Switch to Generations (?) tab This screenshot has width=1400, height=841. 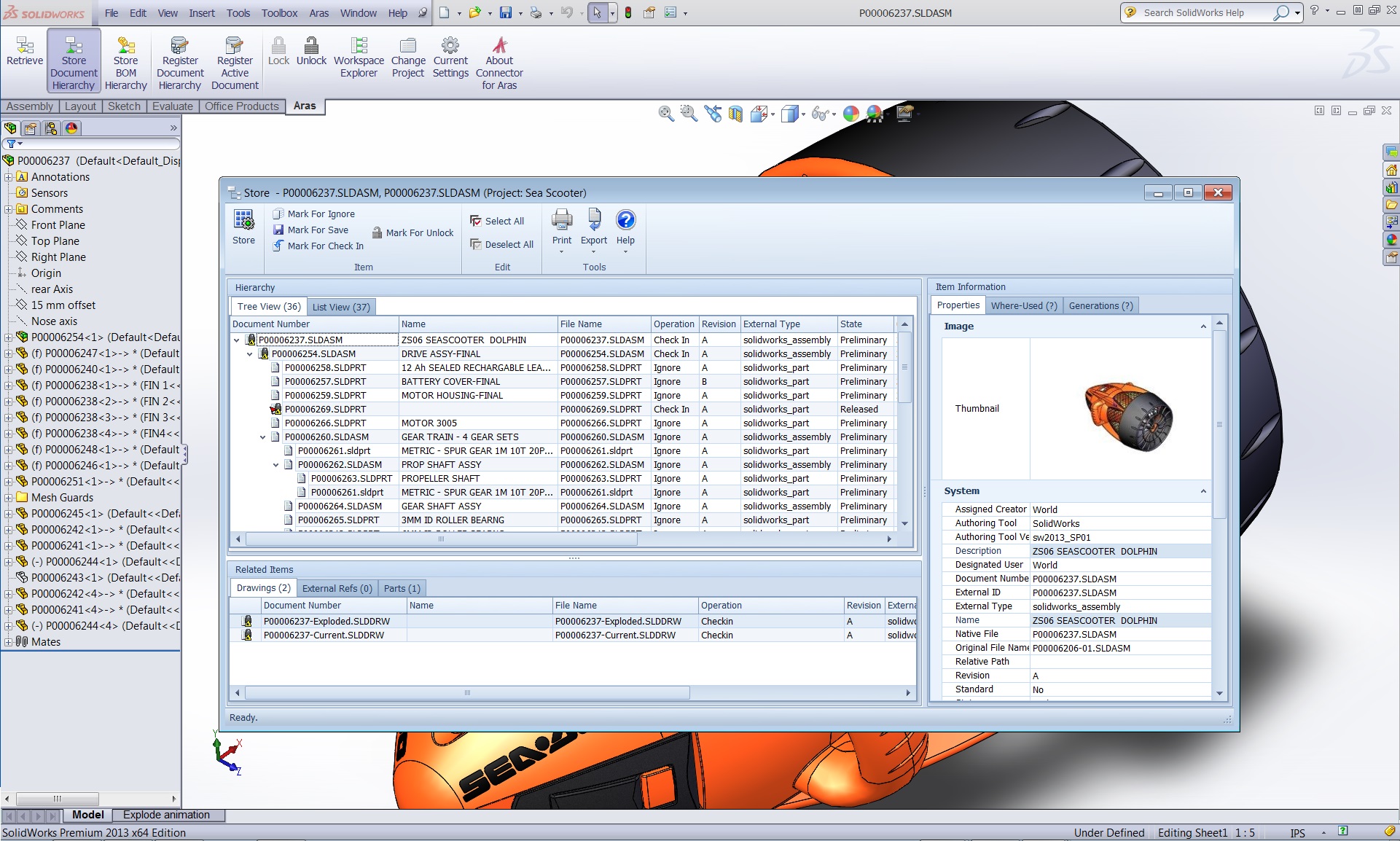pos(1100,306)
